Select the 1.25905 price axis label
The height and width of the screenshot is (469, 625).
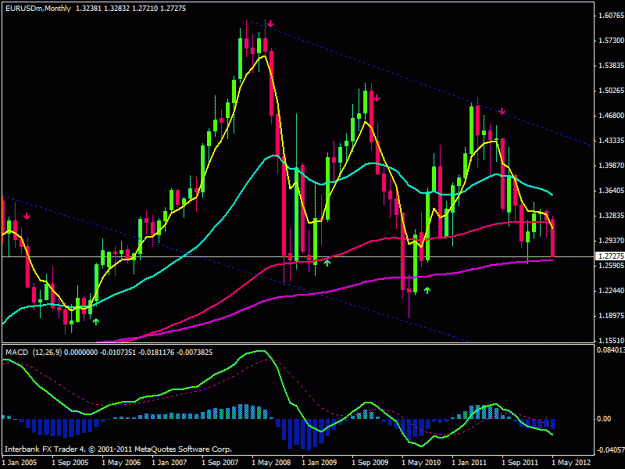click(x=611, y=265)
